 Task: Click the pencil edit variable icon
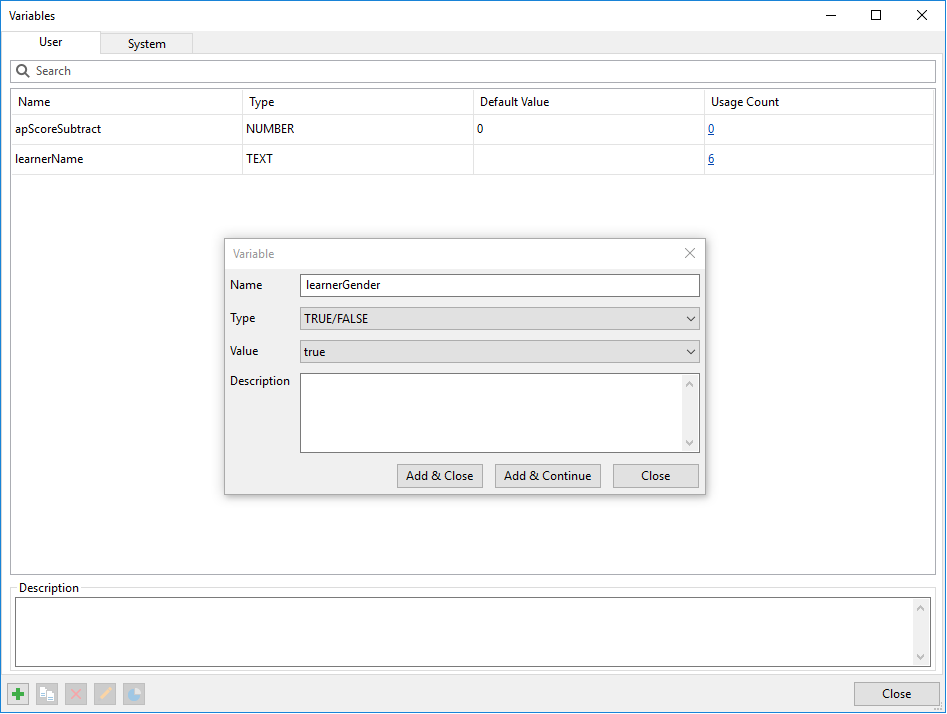coord(105,693)
